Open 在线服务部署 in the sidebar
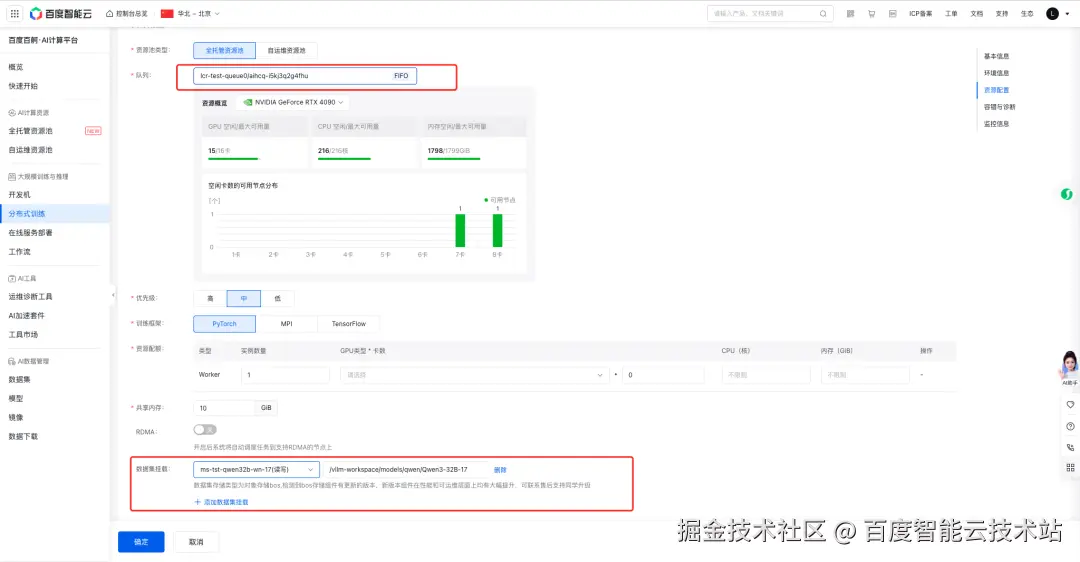This screenshot has height=562, width=1080. tap(30, 233)
